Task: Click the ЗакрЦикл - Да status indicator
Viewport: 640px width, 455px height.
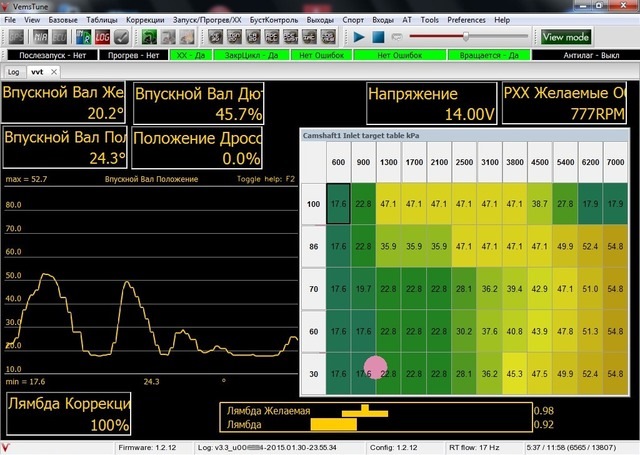Action: (x=251, y=55)
